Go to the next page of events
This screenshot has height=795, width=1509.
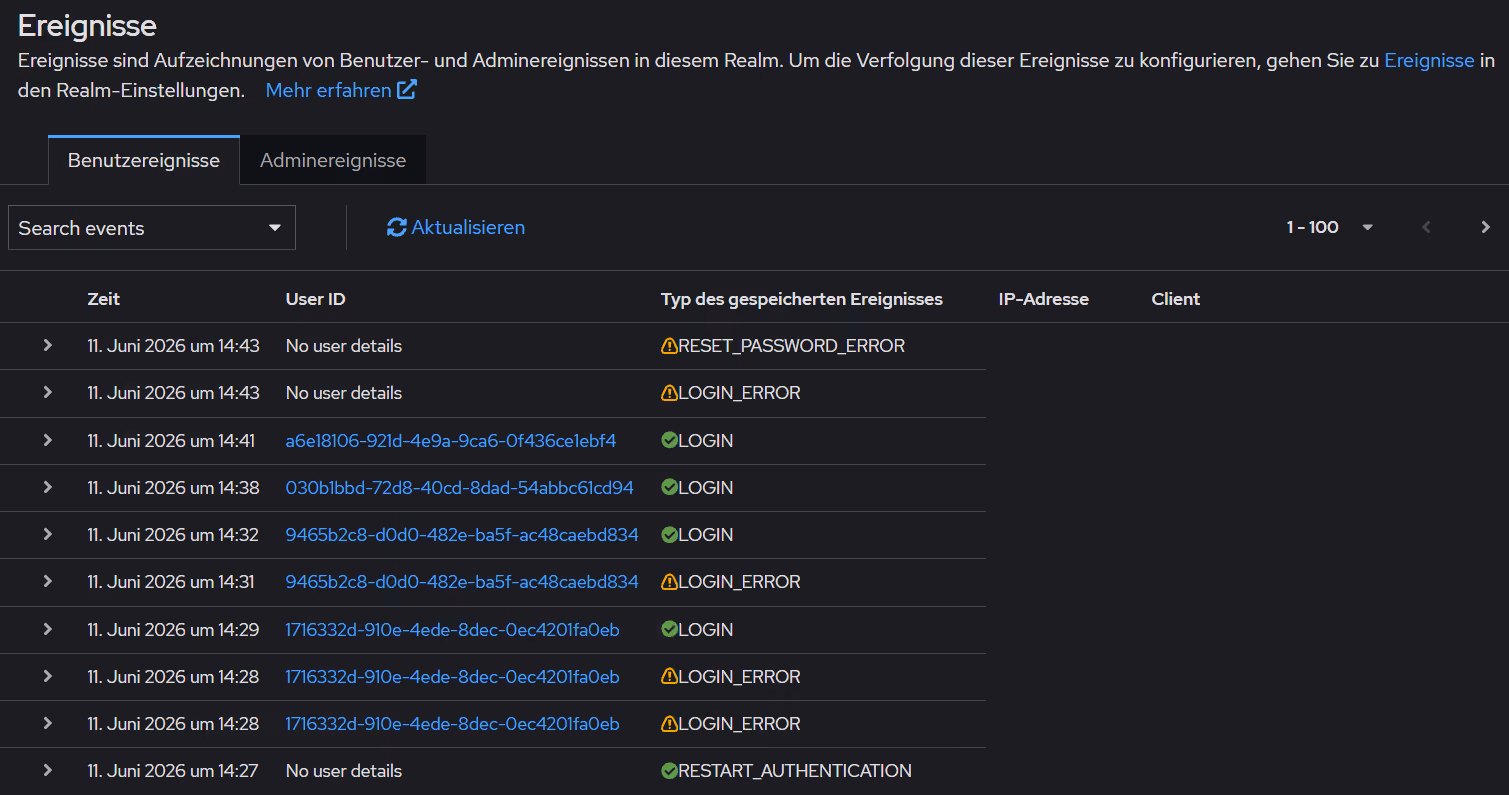pos(1485,227)
